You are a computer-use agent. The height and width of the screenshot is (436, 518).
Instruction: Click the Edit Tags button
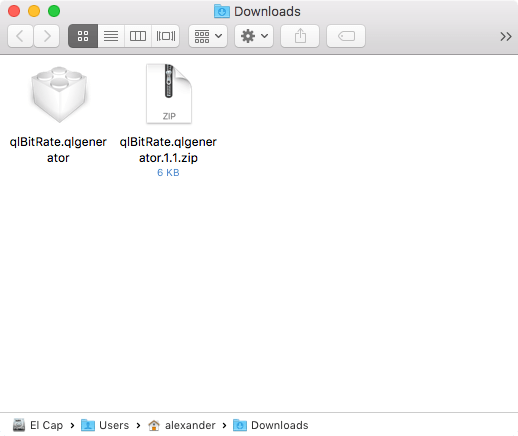(x=346, y=36)
